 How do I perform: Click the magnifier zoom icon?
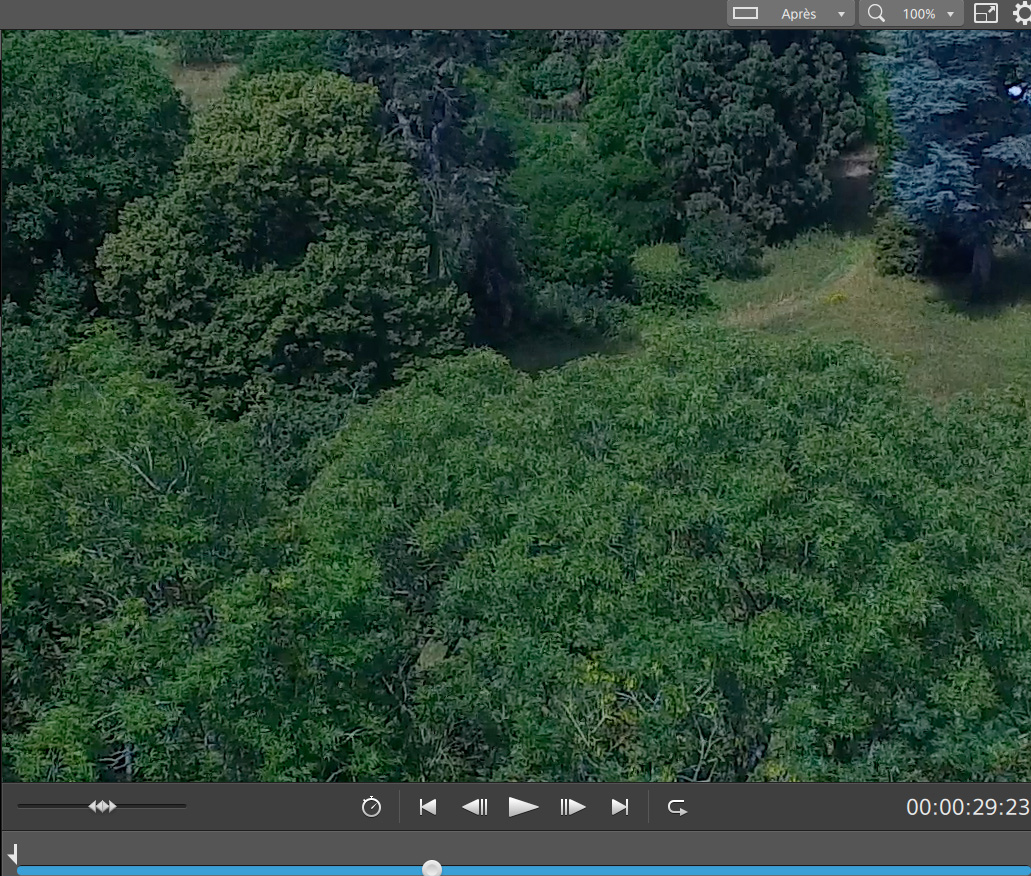coord(876,14)
